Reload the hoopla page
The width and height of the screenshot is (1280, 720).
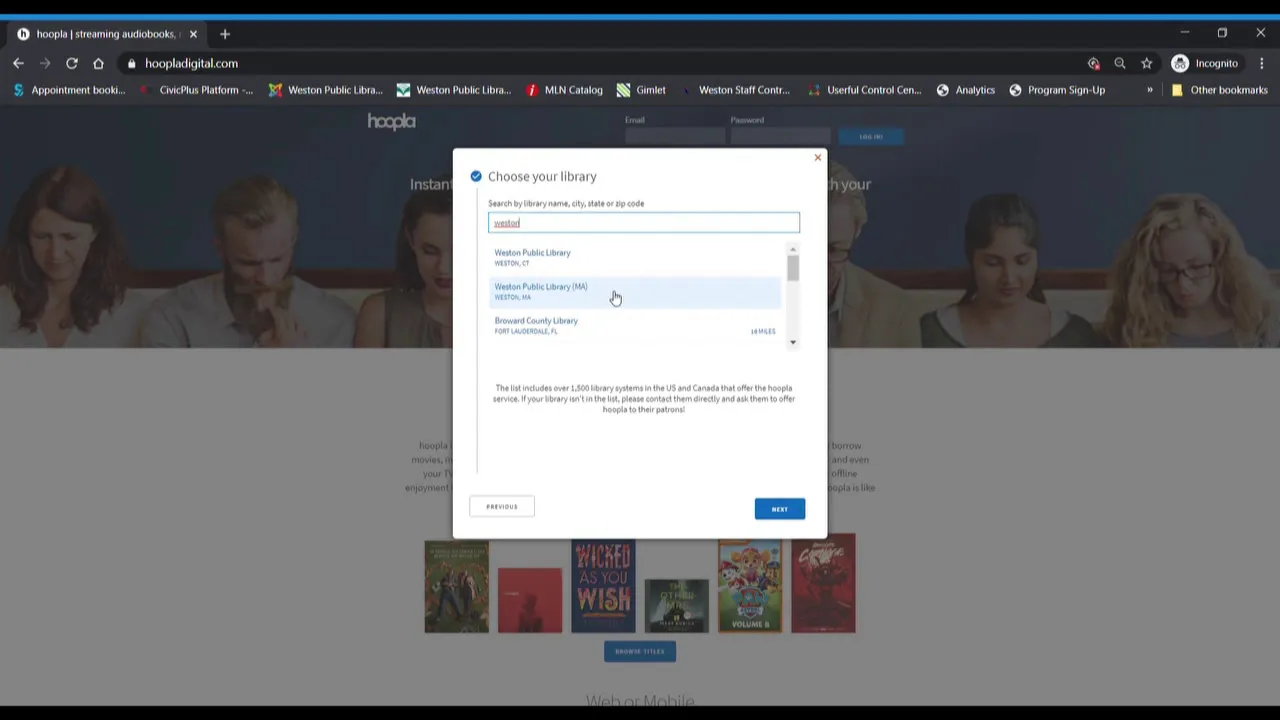click(72, 63)
